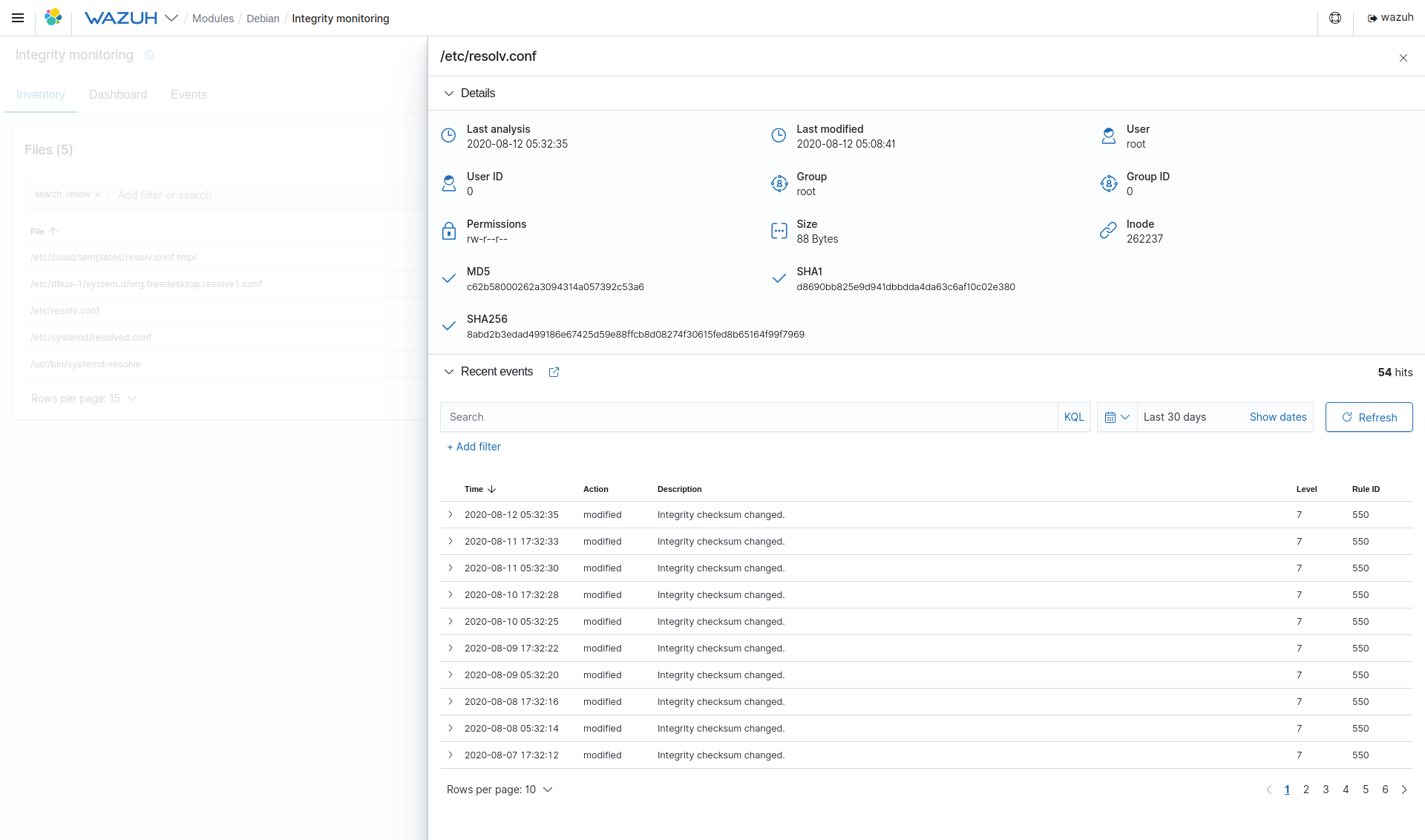Viewport: 1425px width, 840px height.
Task: Go to events page 6
Action: tap(1385, 790)
